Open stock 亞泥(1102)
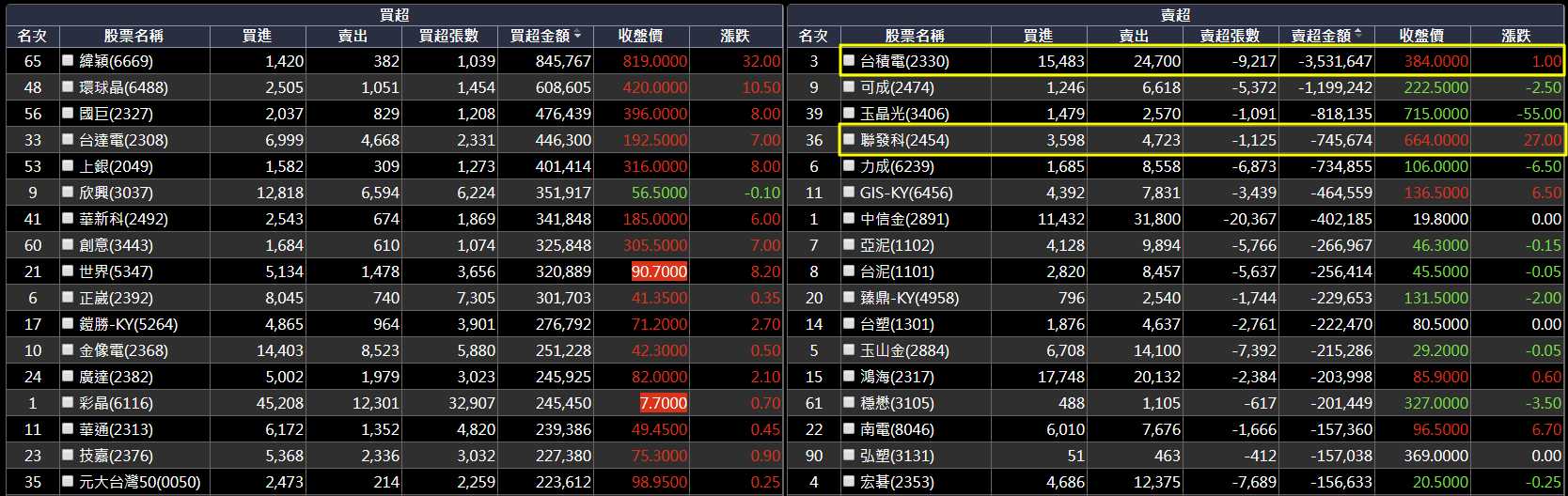Screen dimensions: 1568x496 click(x=897, y=245)
